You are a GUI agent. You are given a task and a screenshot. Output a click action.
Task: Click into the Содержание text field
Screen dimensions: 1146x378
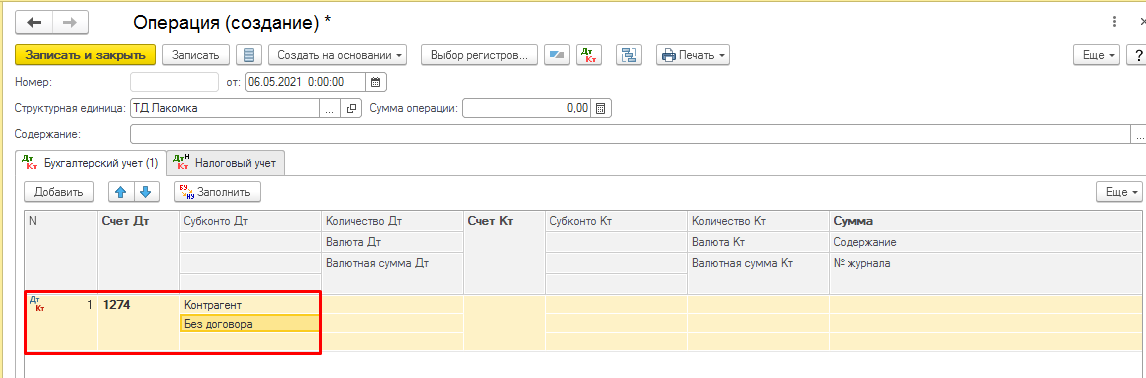coord(630,135)
